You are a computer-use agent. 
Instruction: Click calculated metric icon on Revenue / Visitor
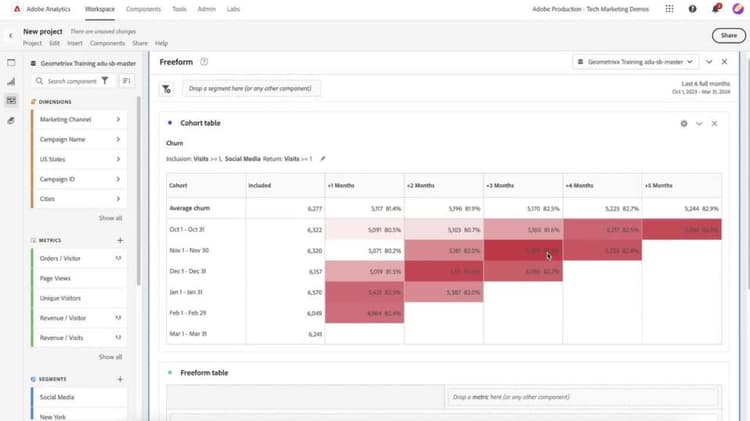(118, 318)
